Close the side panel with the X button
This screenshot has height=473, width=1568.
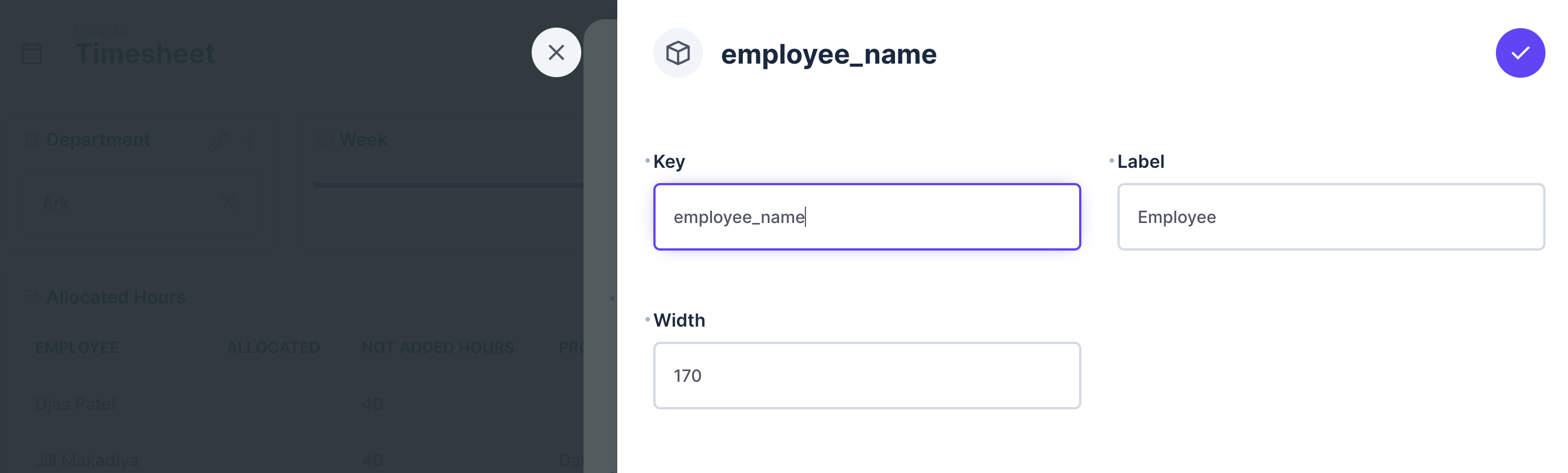pos(556,52)
